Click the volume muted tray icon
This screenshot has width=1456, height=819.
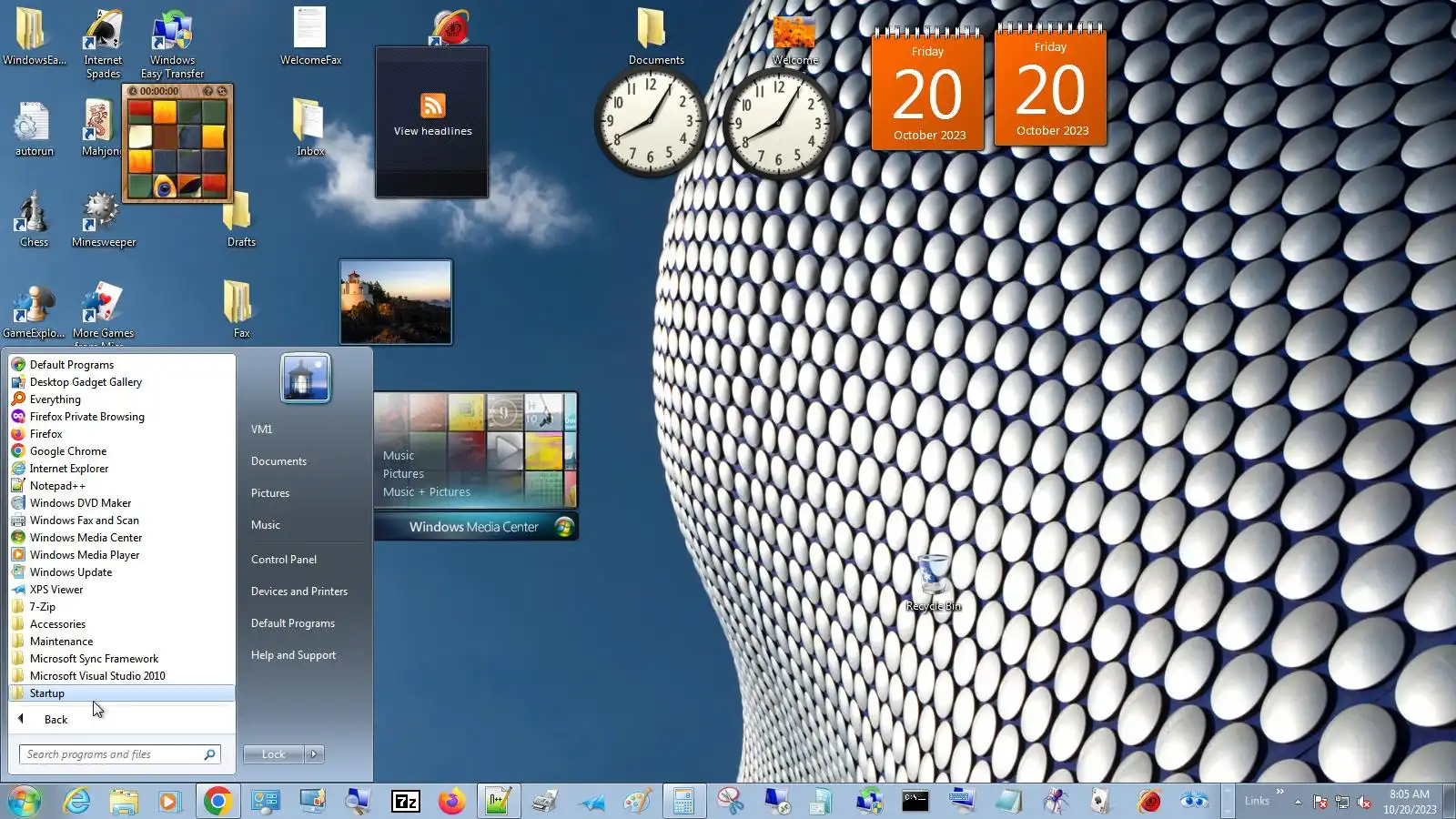[1364, 802]
